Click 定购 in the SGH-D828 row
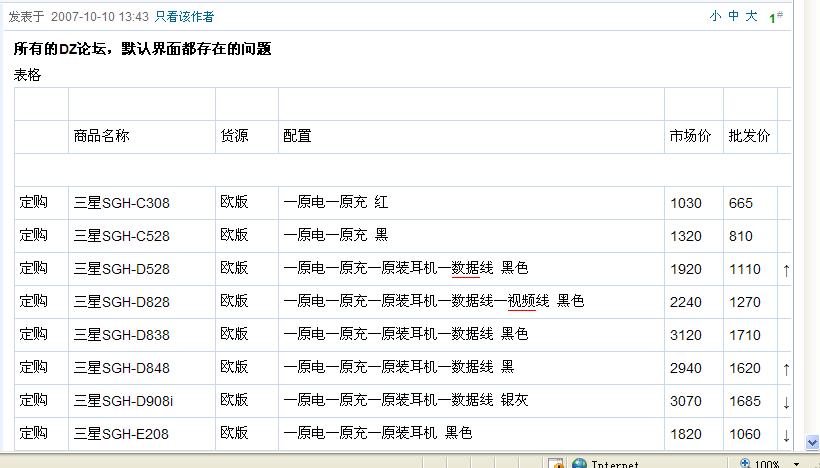This screenshot has height=468, width=820. (x=33, y=301)
